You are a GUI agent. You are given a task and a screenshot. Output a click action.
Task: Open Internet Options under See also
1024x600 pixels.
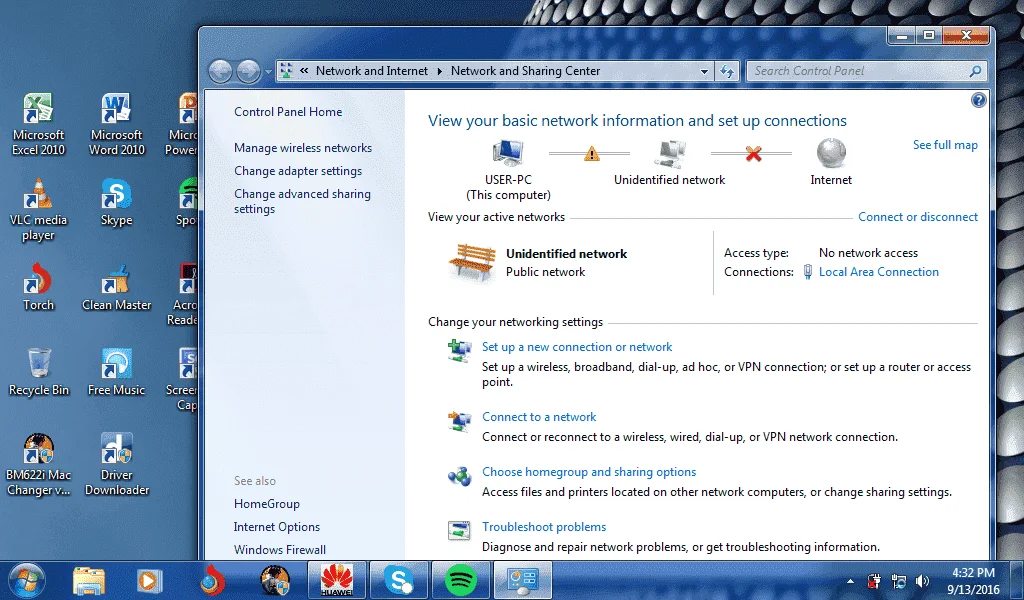[277, 527]
